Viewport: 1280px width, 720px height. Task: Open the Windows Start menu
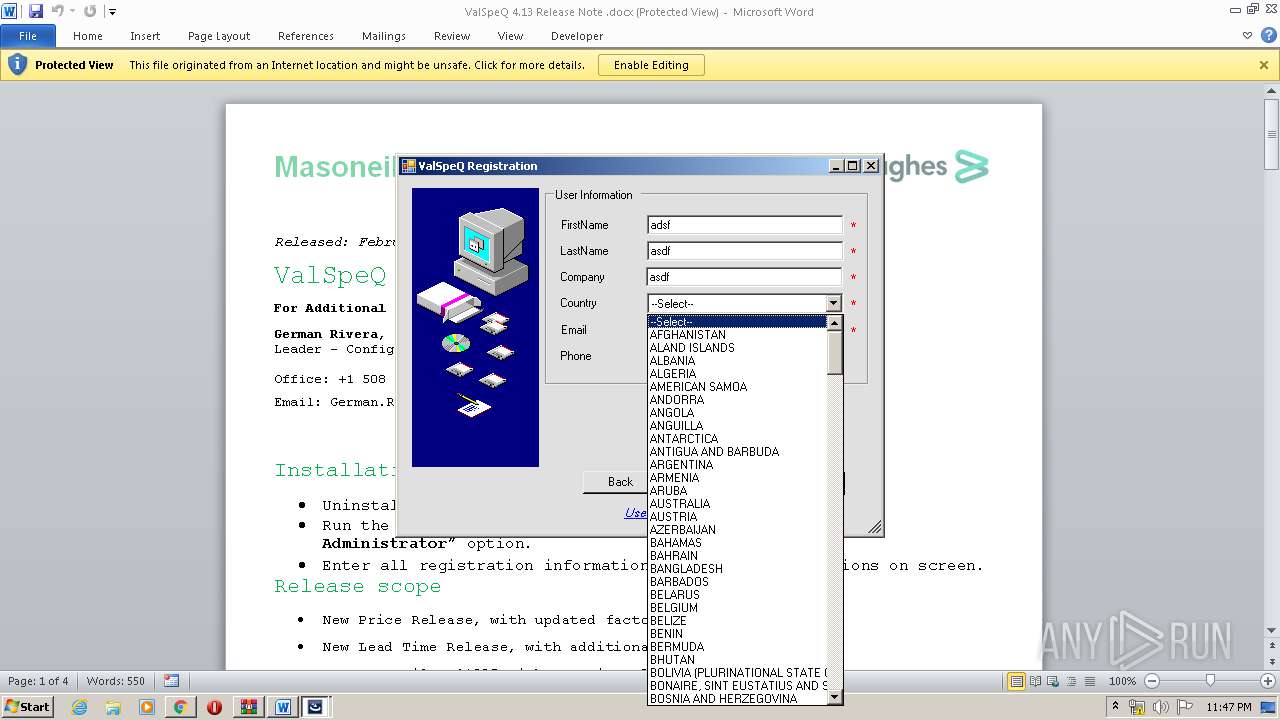click(27, 706)
